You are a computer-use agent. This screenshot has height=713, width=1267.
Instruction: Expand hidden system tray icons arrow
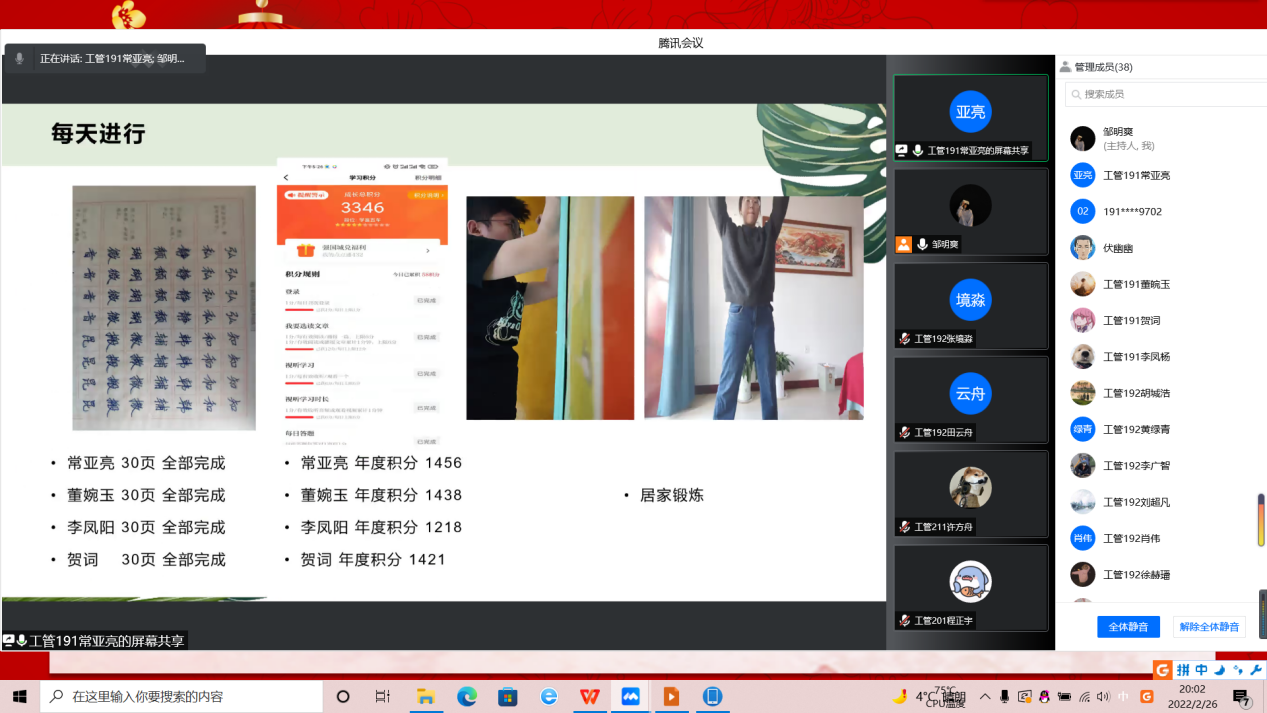click(x=985, y=696)
